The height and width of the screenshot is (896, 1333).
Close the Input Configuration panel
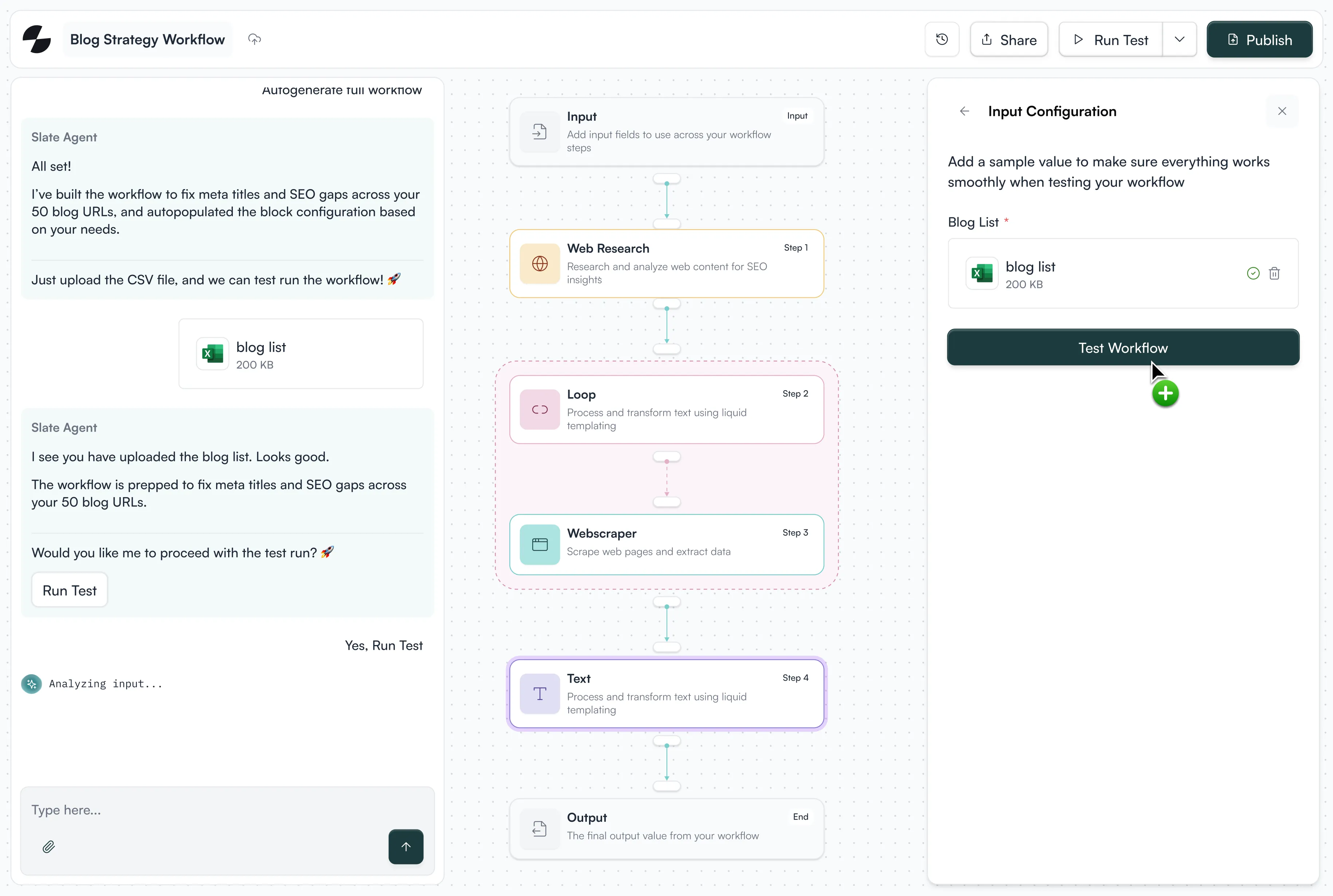coord(1282,111)
